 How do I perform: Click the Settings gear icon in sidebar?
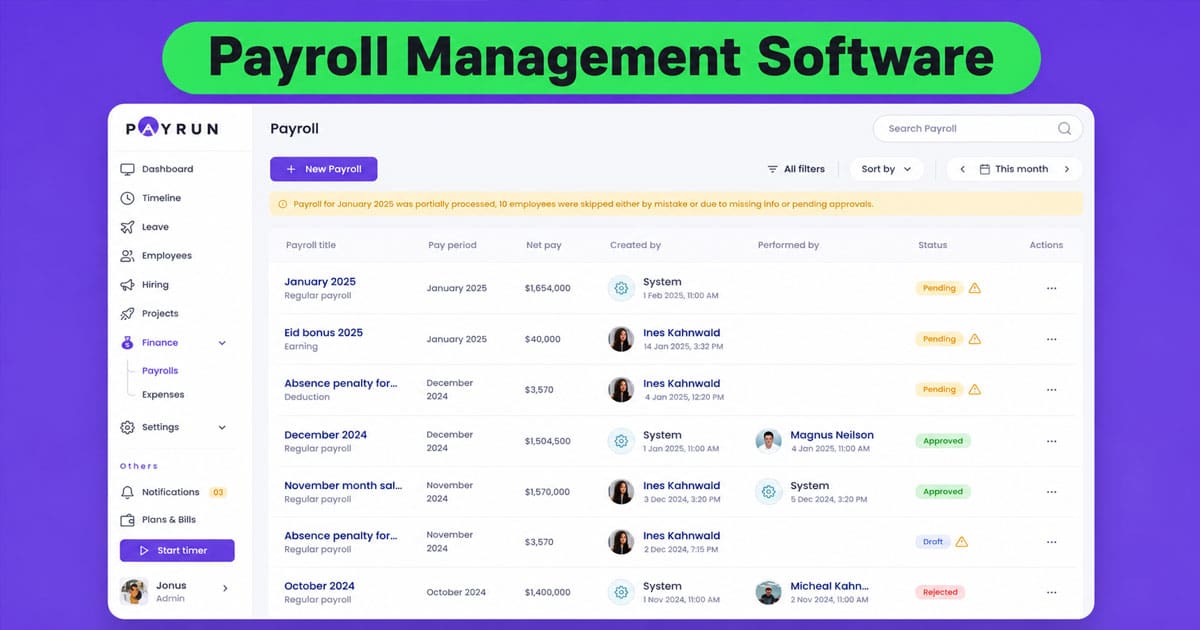(x=127, y=427)
